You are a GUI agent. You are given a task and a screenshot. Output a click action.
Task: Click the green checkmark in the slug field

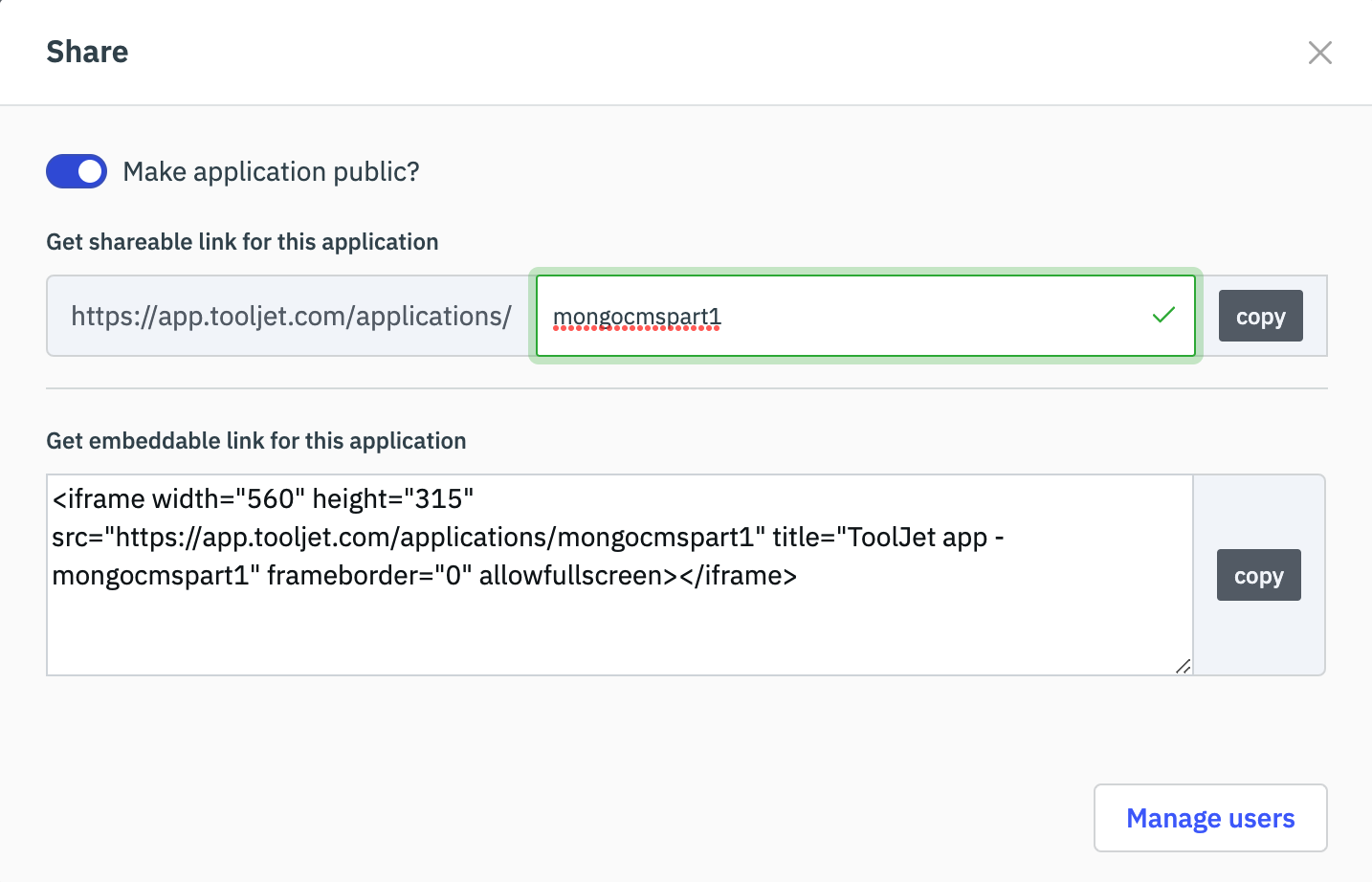(1163, 315)
